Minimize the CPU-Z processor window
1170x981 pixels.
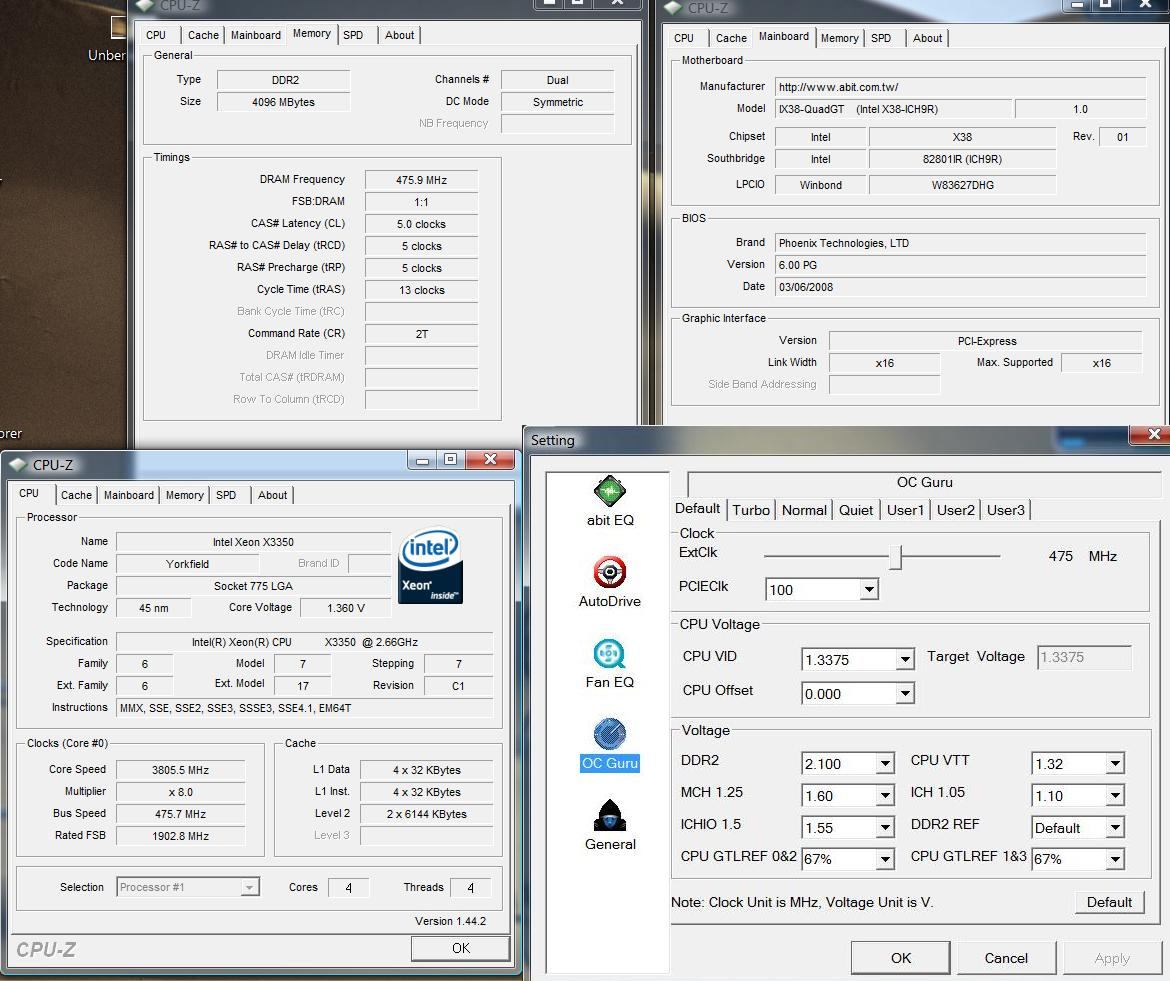pos(422,460)
